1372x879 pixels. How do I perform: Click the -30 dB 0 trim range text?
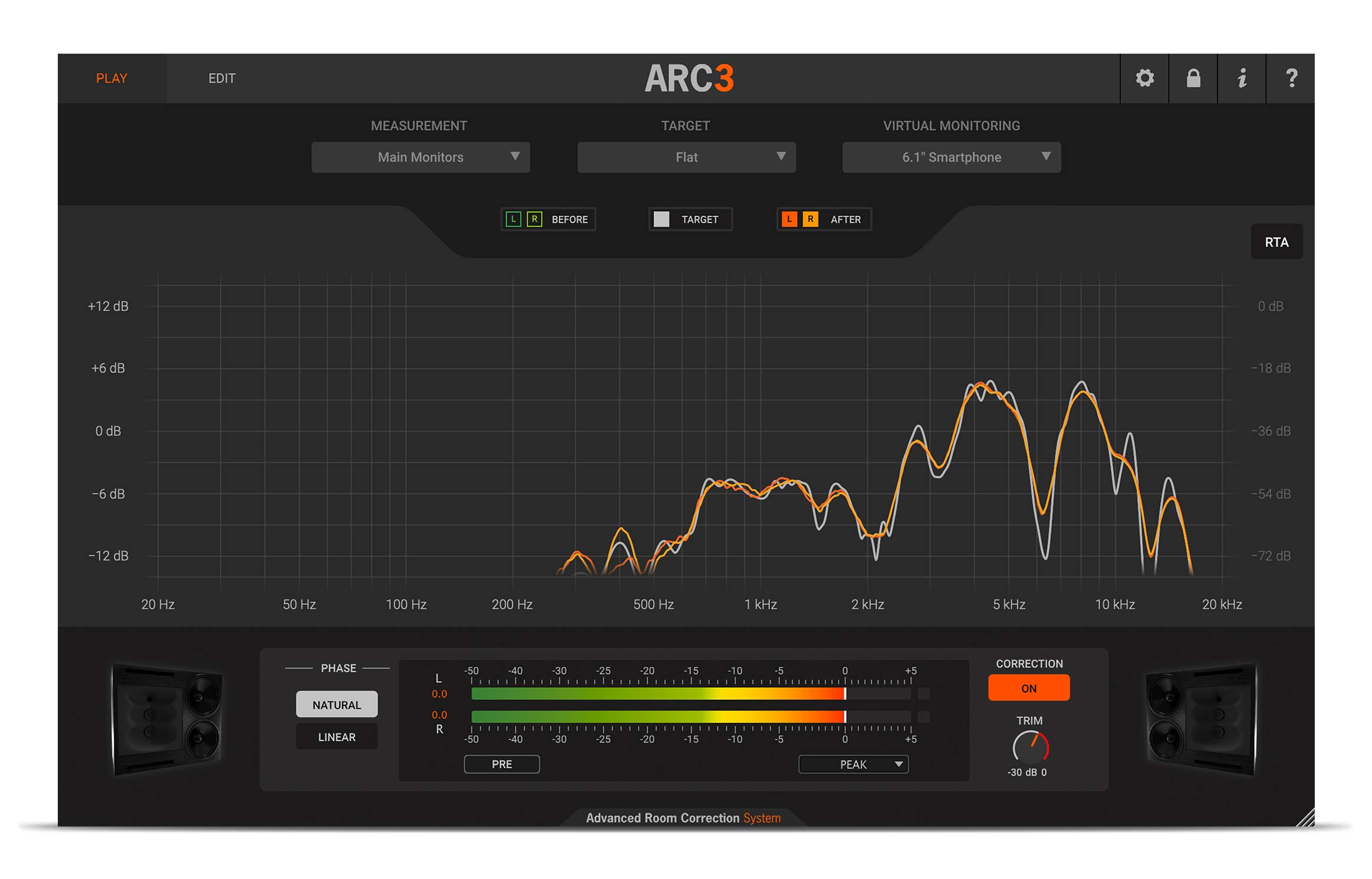(1027, 772)
